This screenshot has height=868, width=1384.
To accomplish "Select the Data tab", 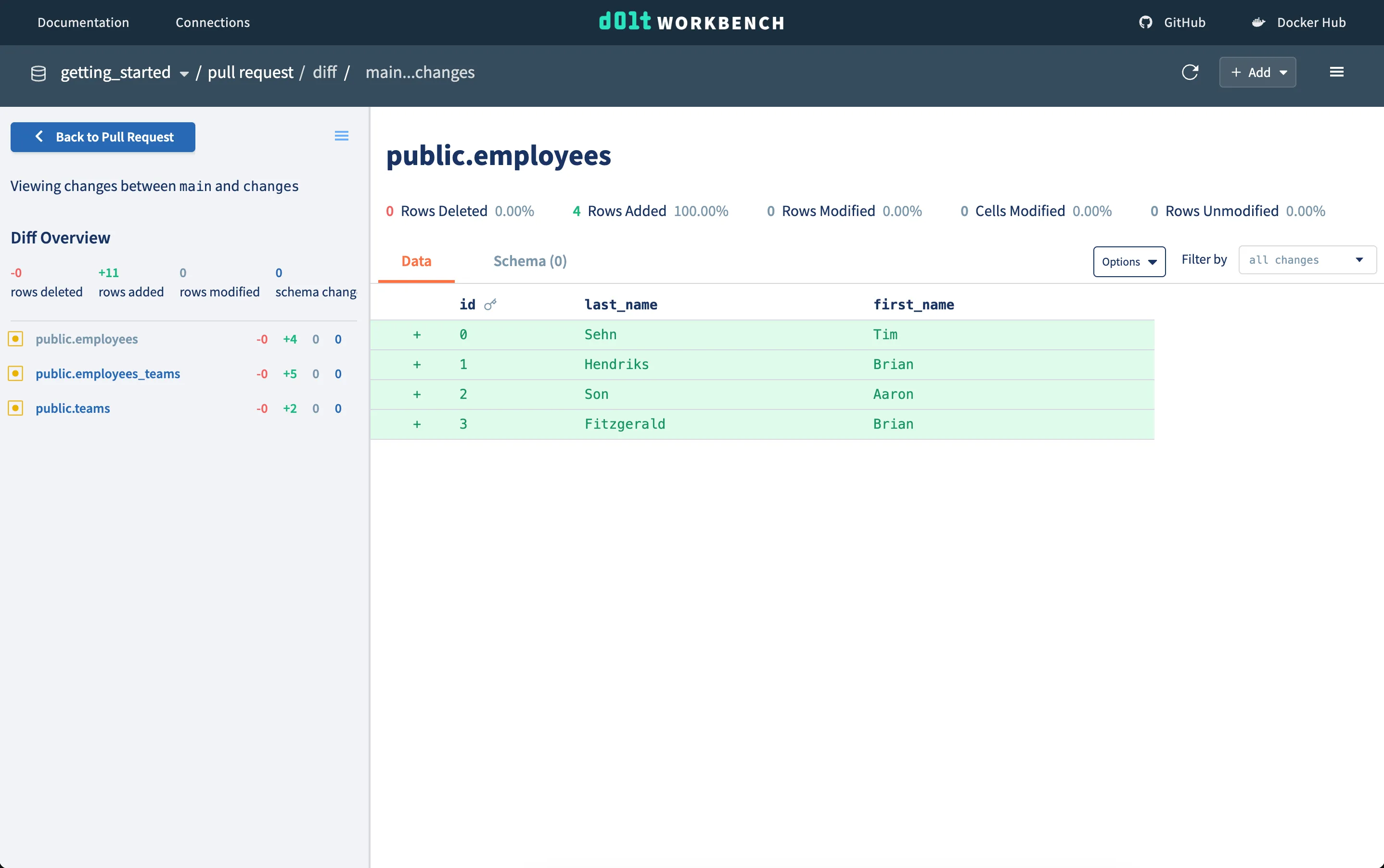I will [416, 261].
